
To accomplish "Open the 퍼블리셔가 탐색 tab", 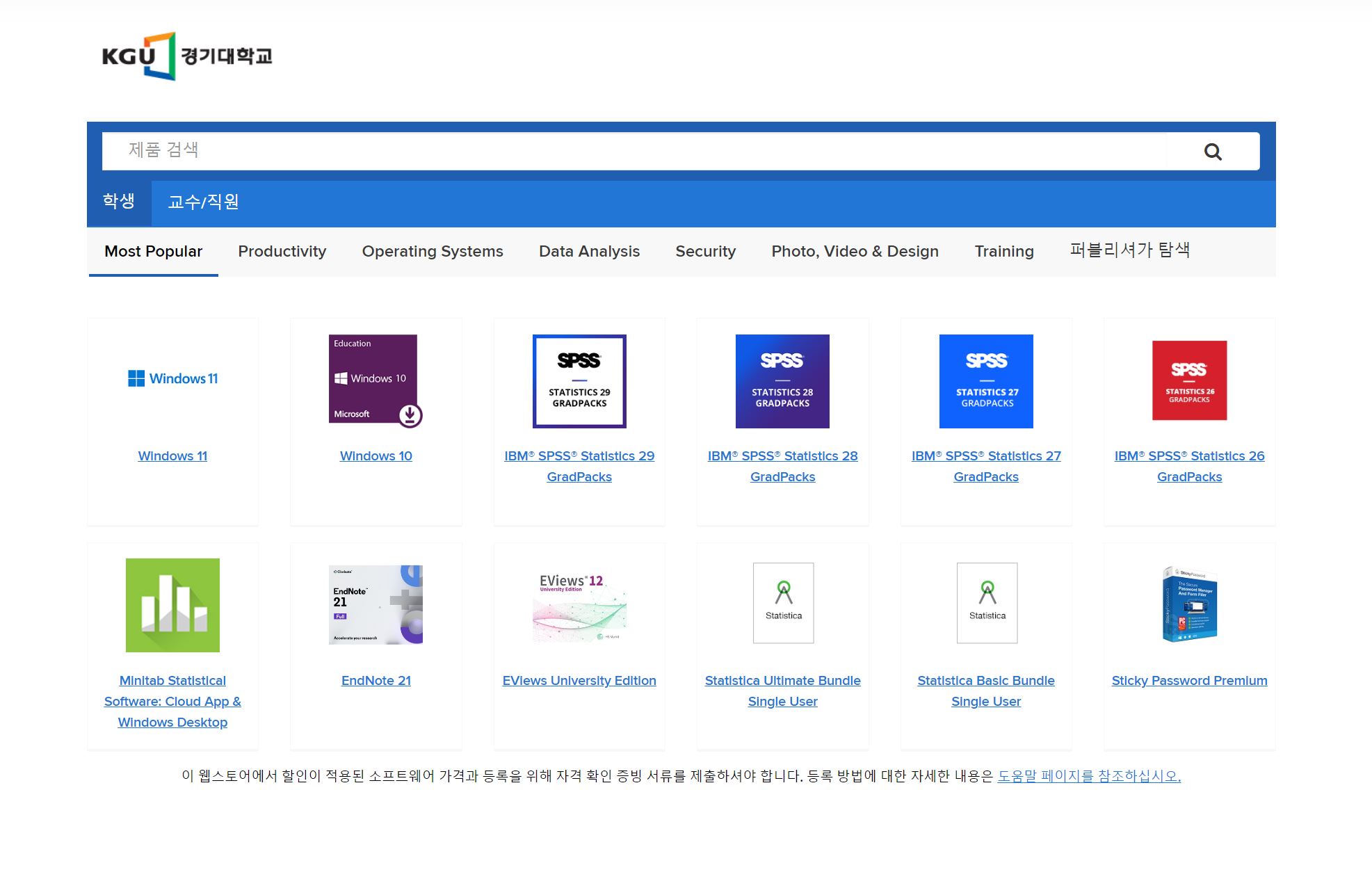I will (x=1129, y=250).
